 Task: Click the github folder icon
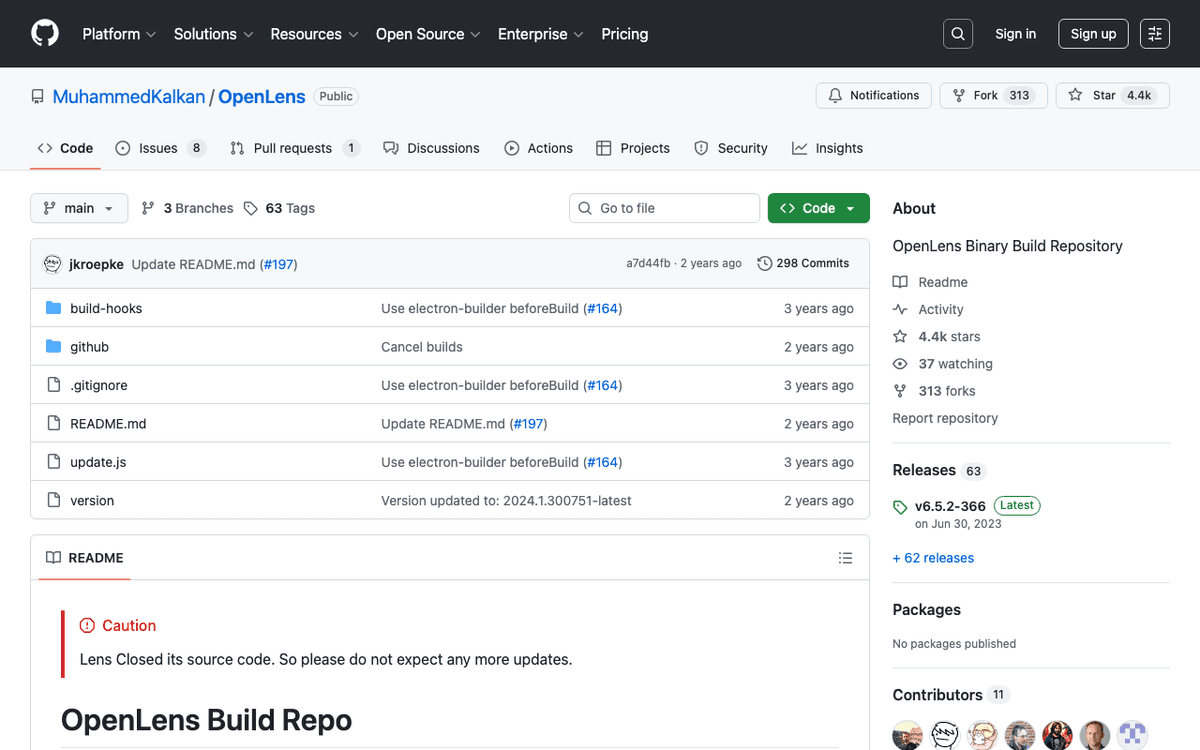click(x=54, y=347)
